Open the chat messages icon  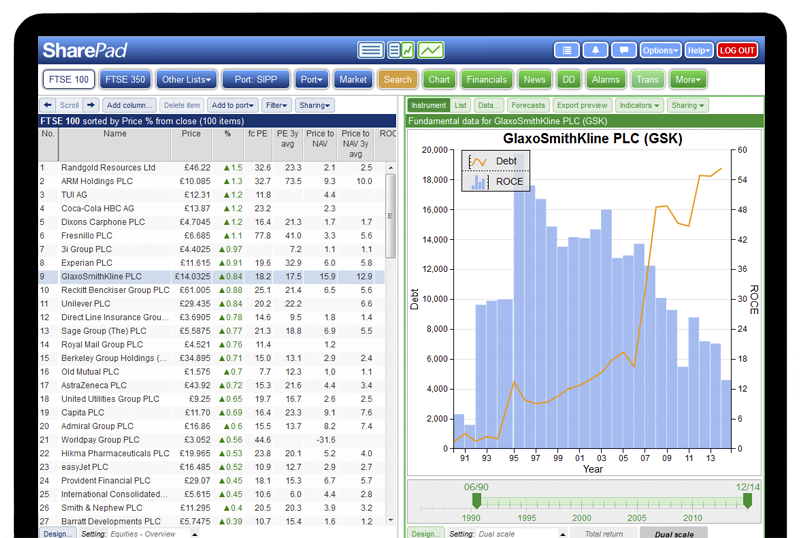tap(623, 50)
